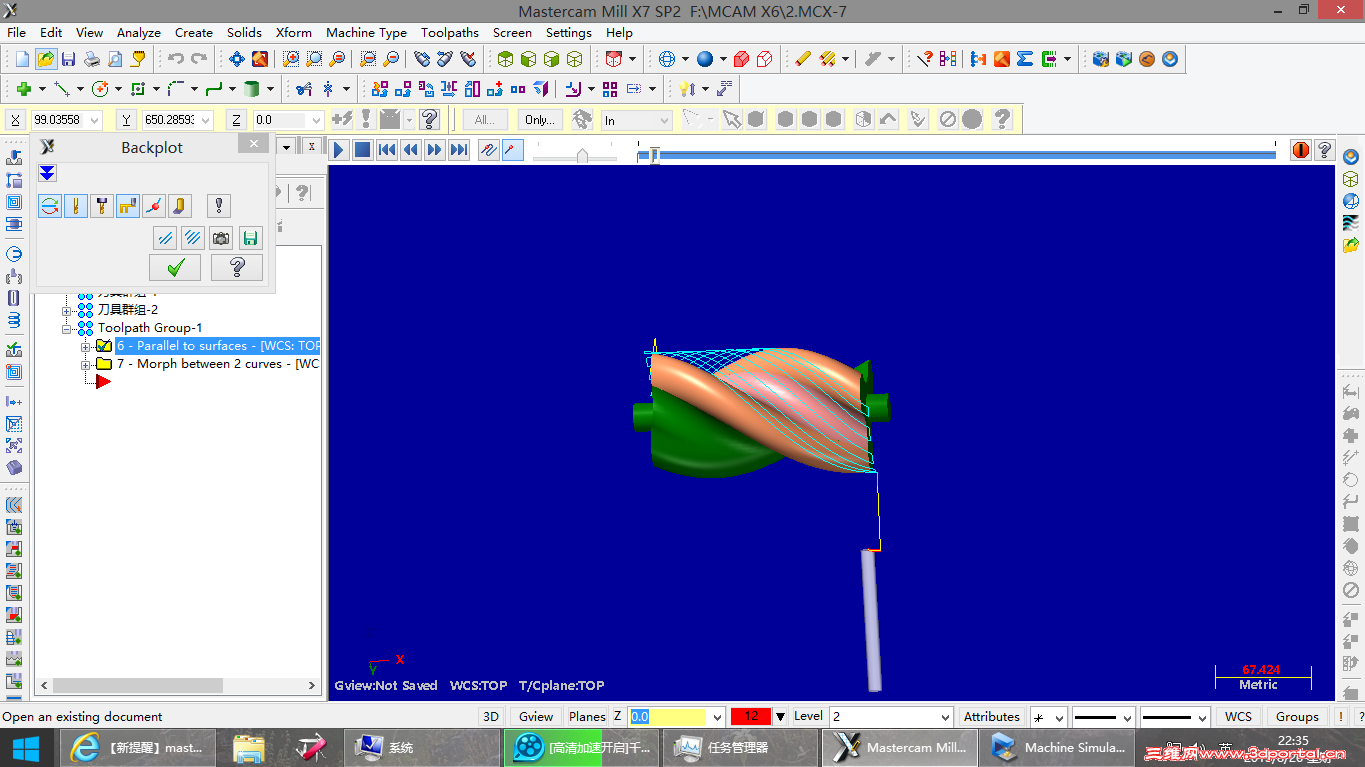Click the lightbulb with arrow icon
Image resolution: width=1365 pixels, height=767 pixels.
click(x=687, y=89)
